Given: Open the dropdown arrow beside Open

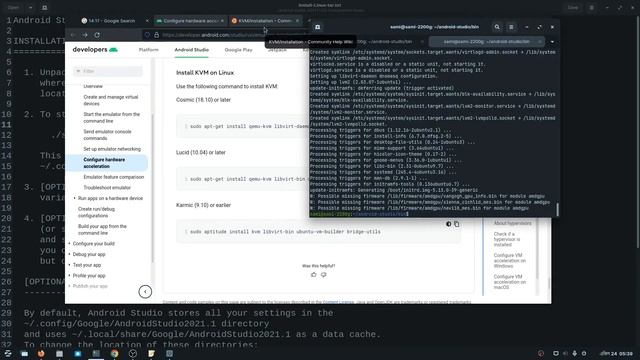Looking at the screenshot, I should coord(30,7).
